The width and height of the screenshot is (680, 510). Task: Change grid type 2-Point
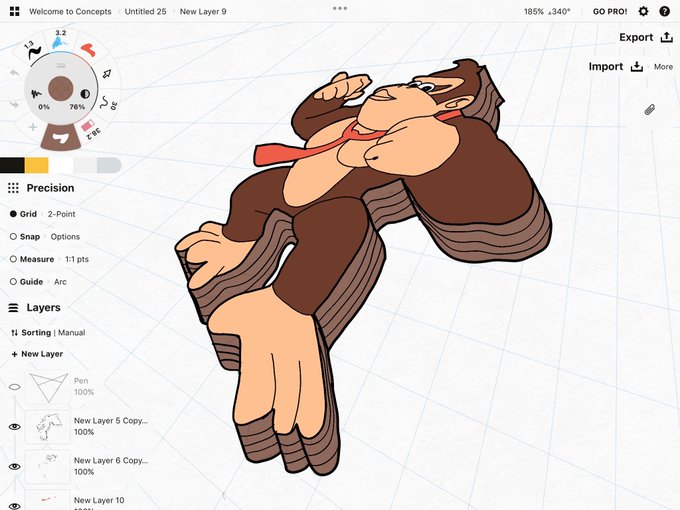point(62,214)
